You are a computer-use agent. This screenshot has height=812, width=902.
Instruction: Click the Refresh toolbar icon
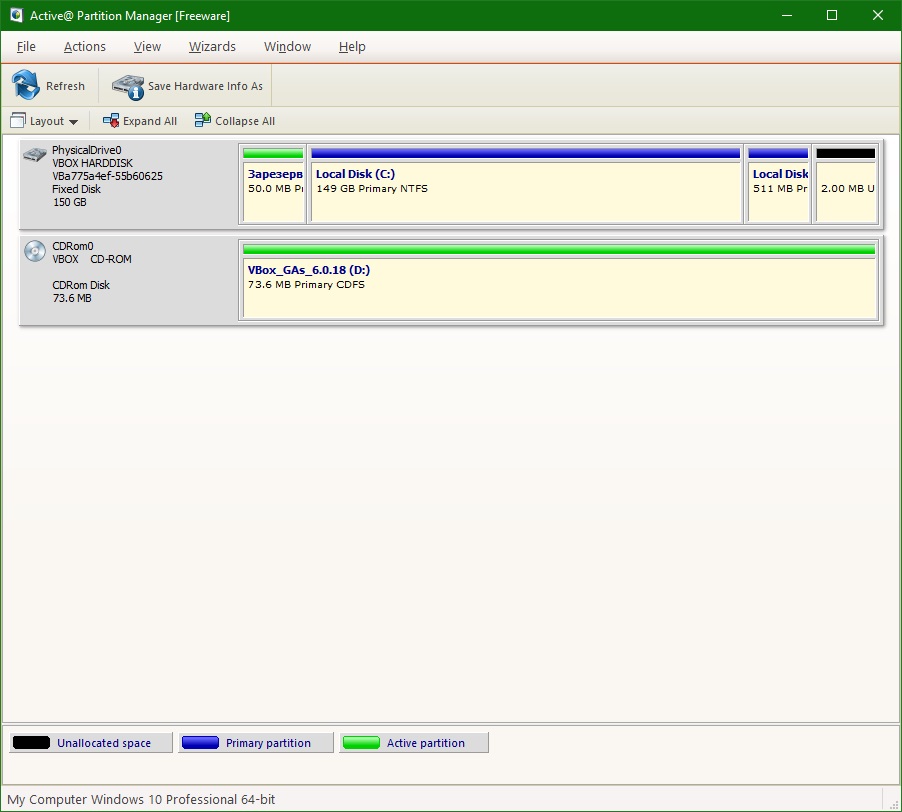coord(24,86)
